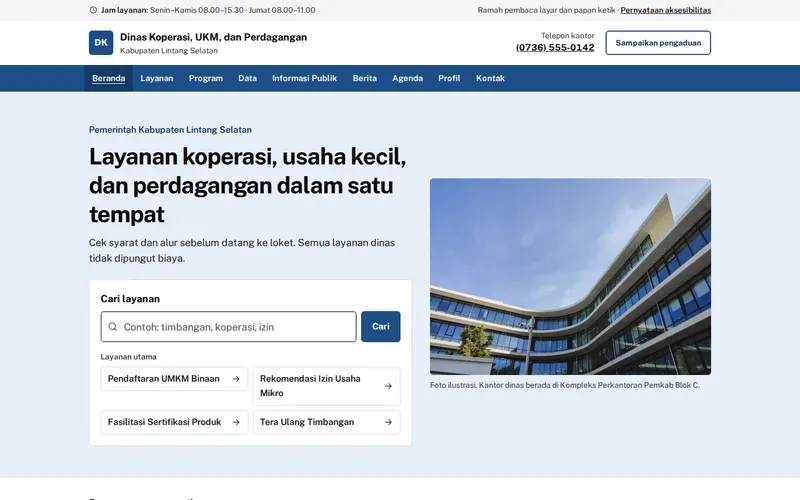
Task: Click the main headline Layanan koperasi
Action: click(248, 186)
